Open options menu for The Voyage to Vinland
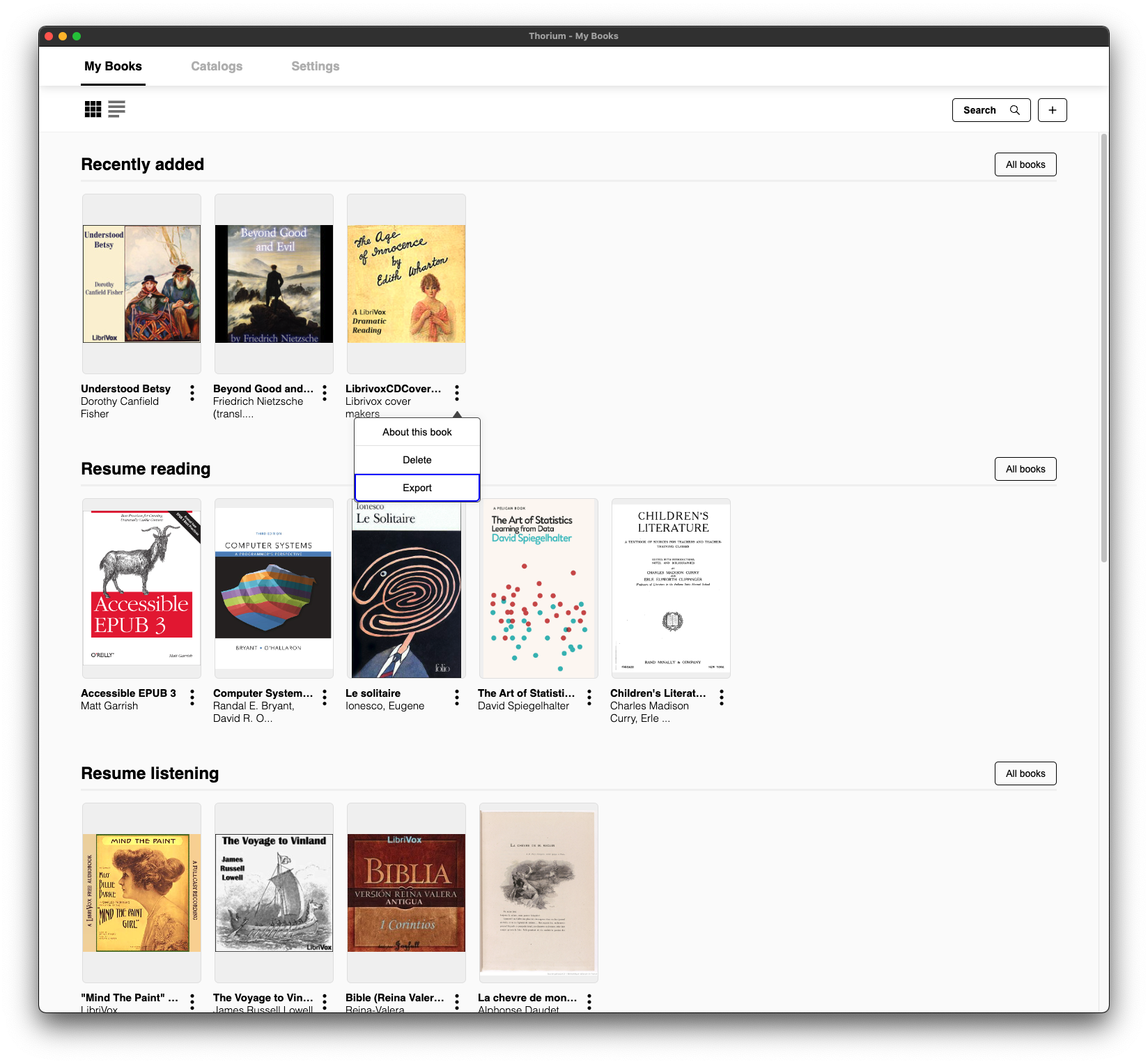This screenshot has width=1148, height=1064. pyautogui.click(x=325, y=1002)
